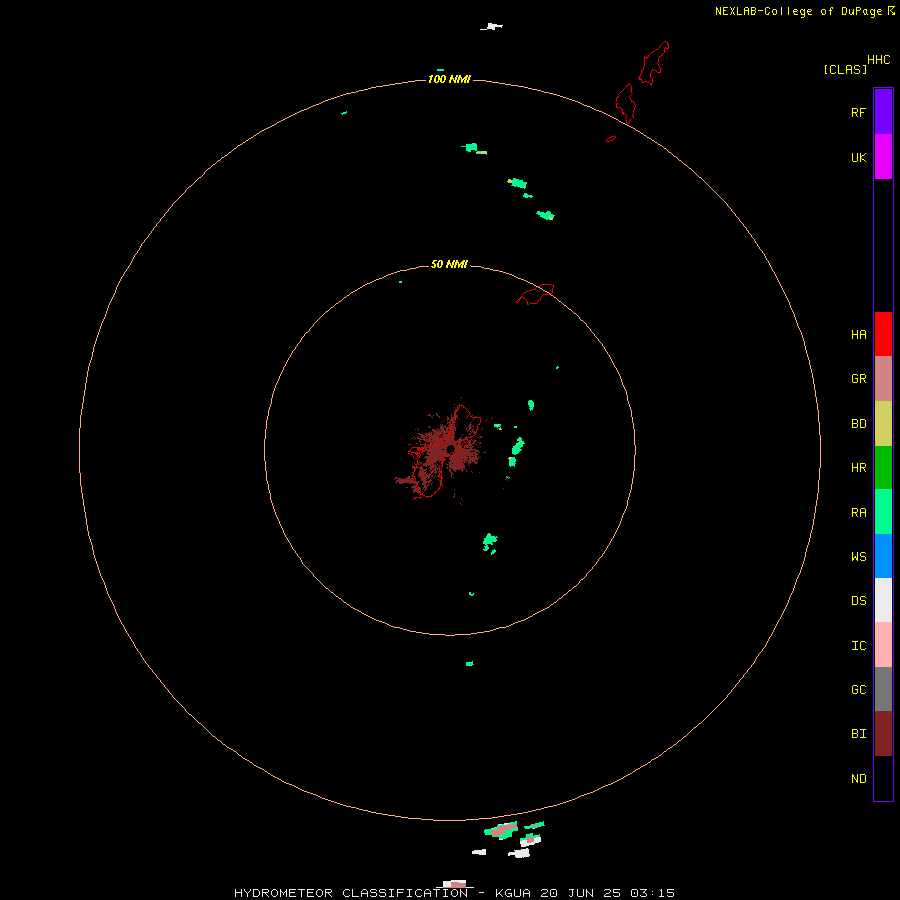Click the BD legend label
900x900 pixels.
[x=858, y=424]
